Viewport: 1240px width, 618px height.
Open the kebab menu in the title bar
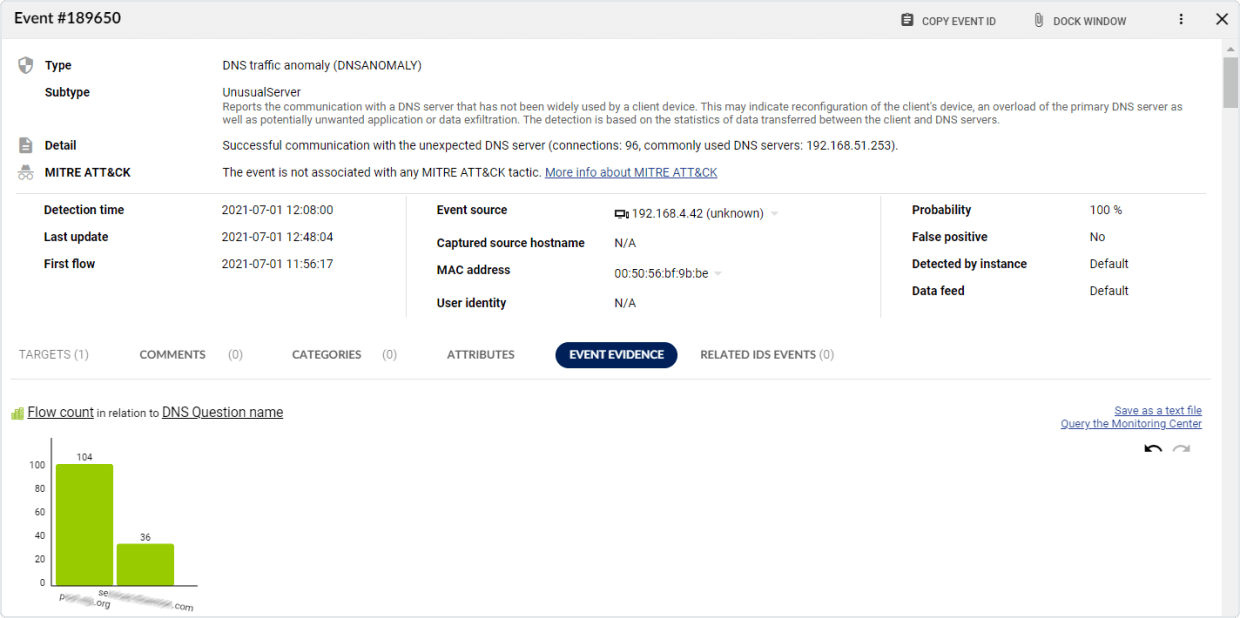pos(1181,19)
